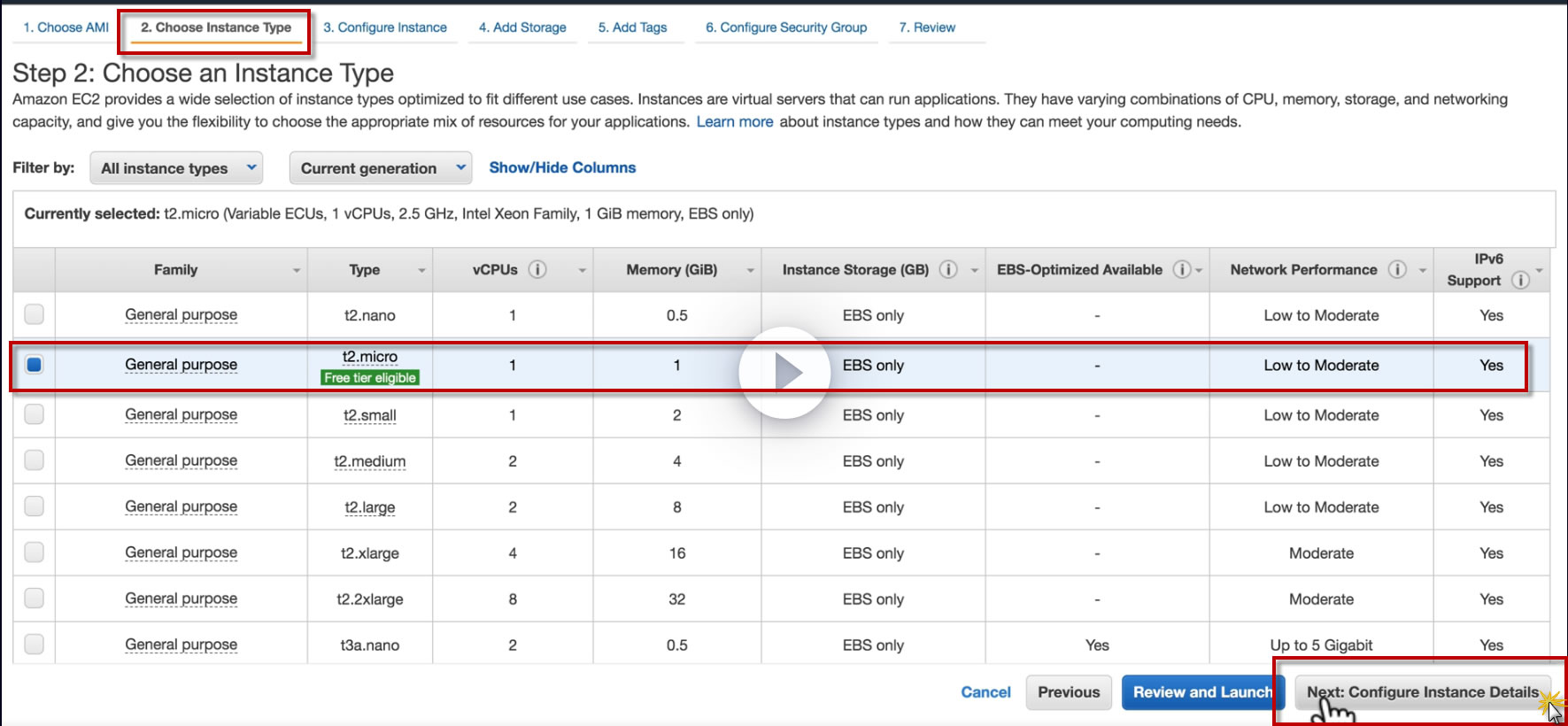Screen dimensions: 1568x726
Task: Sort by the Family column arrow
Action: point(297,271)
